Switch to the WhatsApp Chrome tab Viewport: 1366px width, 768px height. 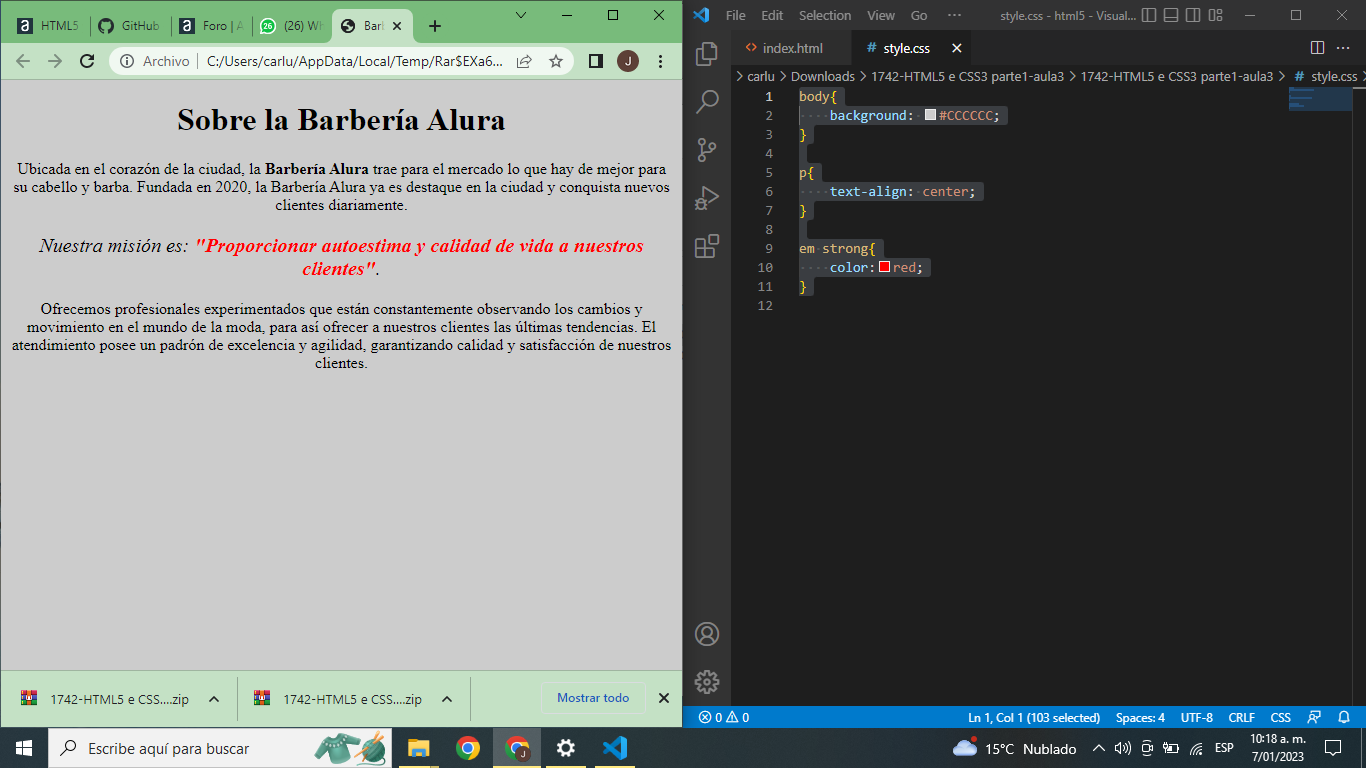(x=290, y=26)
